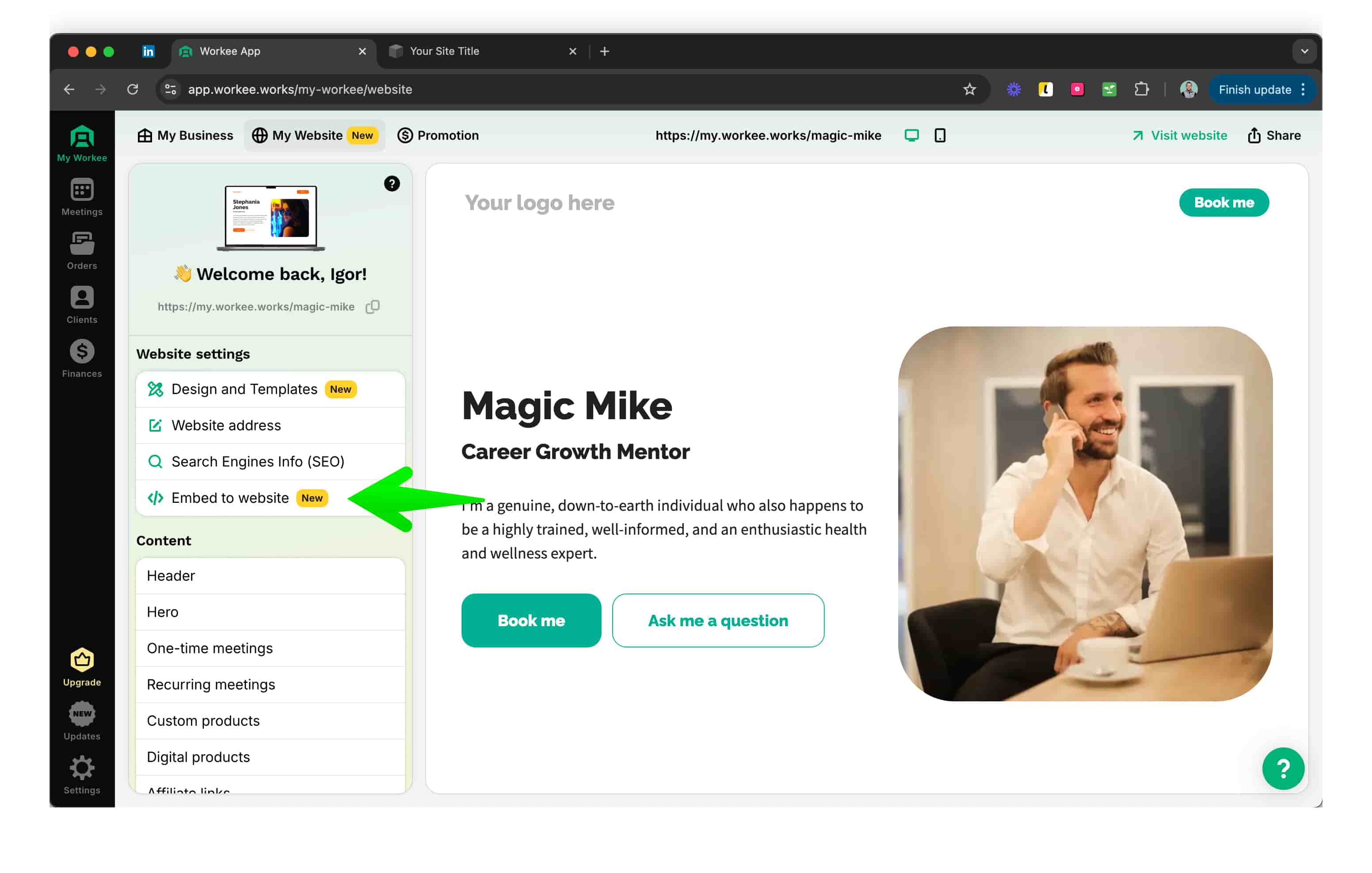Open One-time meetings content section

click(271, 648)
